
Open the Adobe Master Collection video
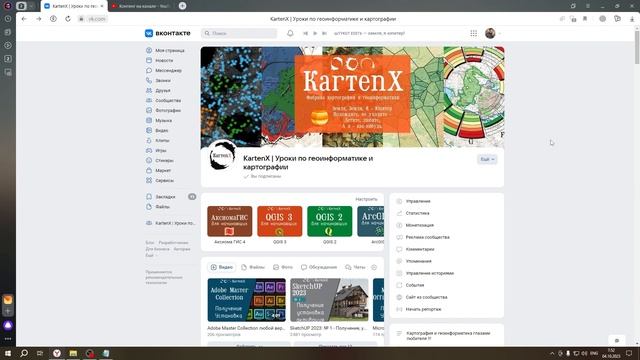click(x=247, y=300)
